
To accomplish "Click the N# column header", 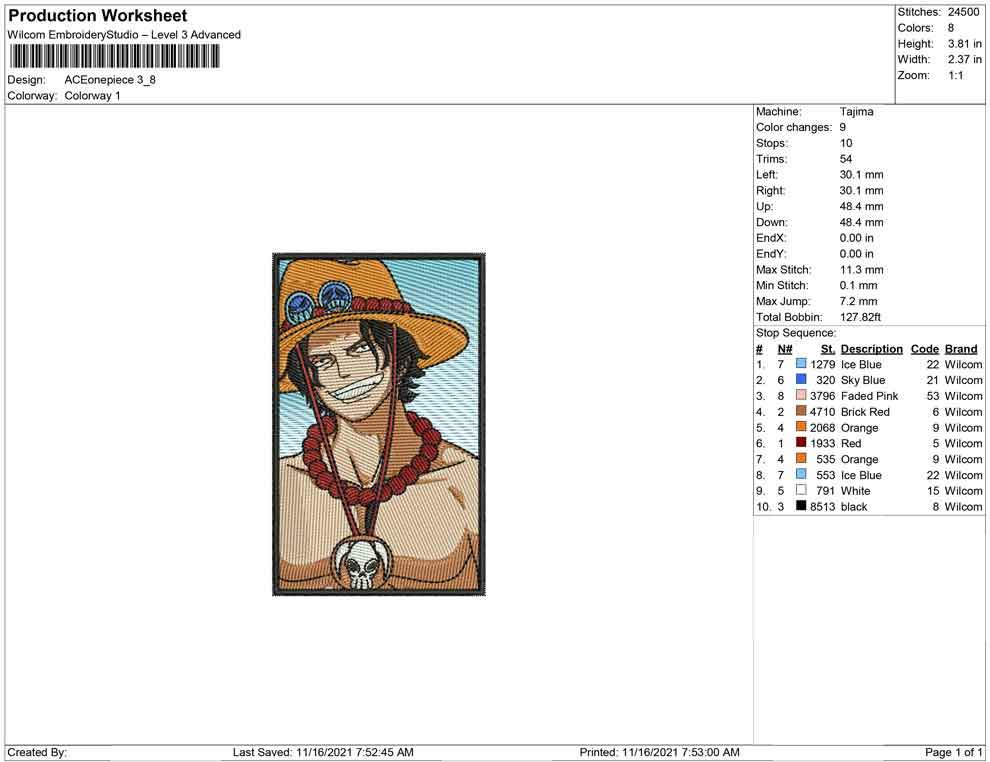I will pyautogui.click(x=785, y=349).
